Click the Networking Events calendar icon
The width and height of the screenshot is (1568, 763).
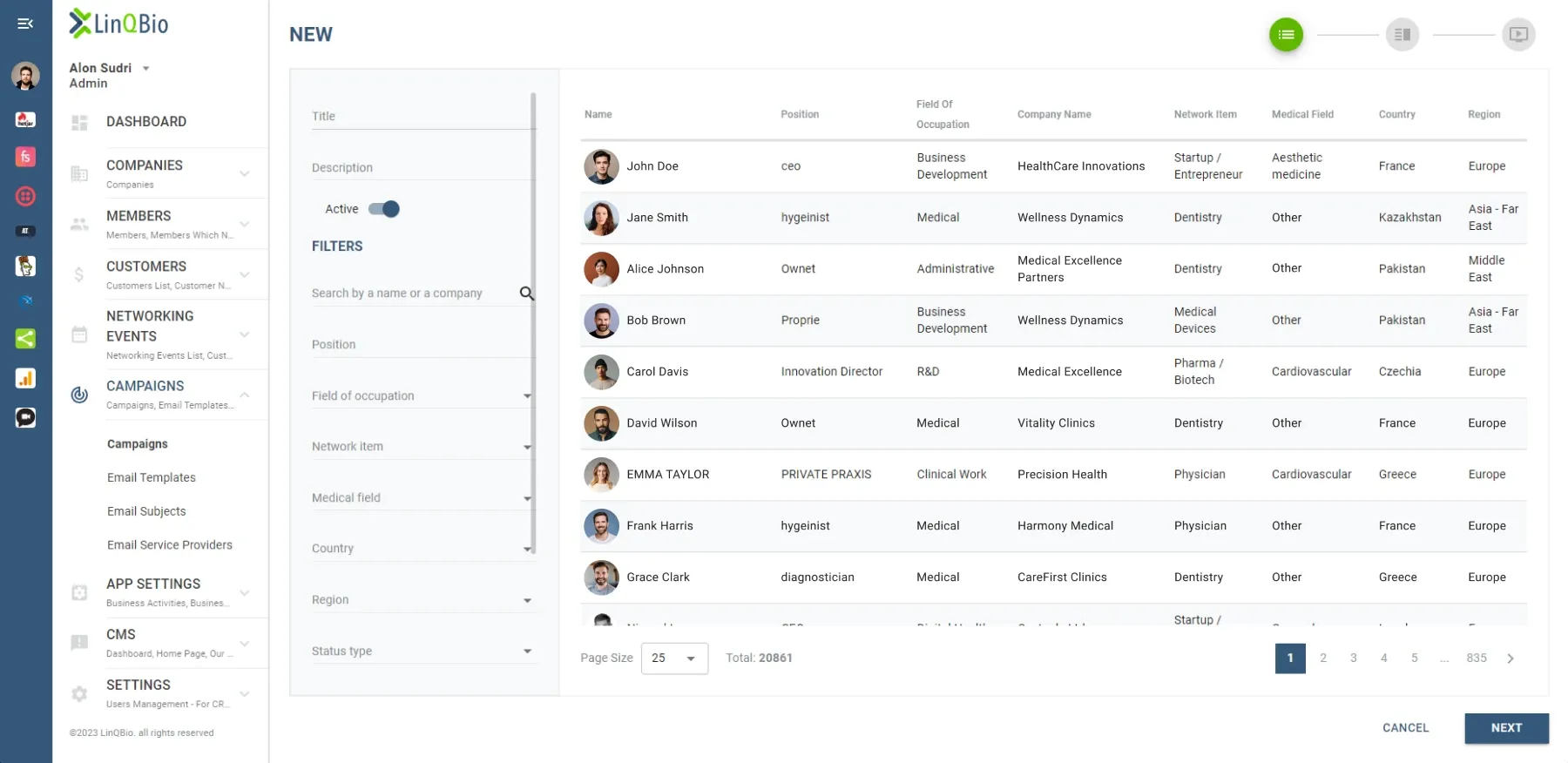[x=79, y=334]
